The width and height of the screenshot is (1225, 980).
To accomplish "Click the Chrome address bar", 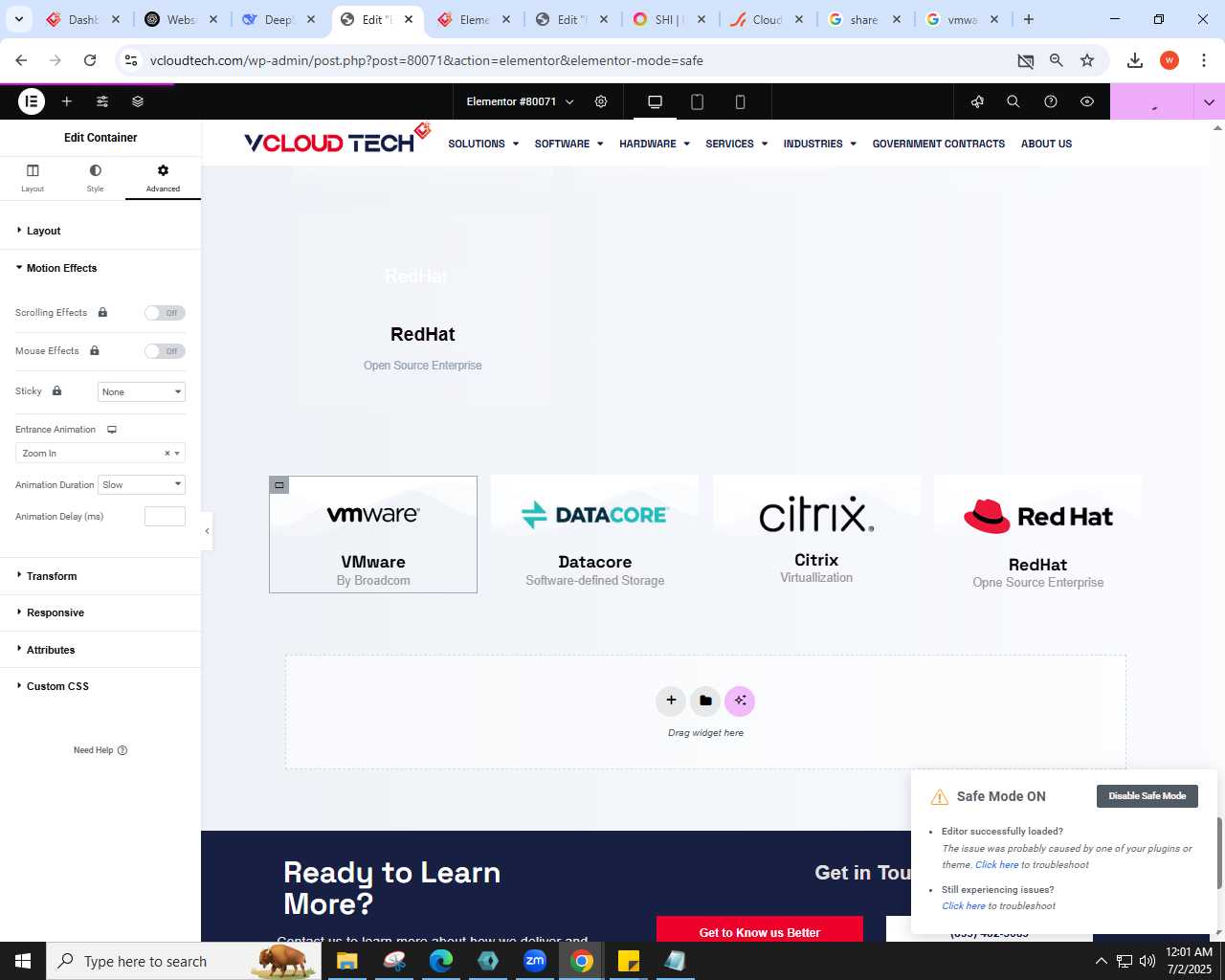I will point(574,60).
